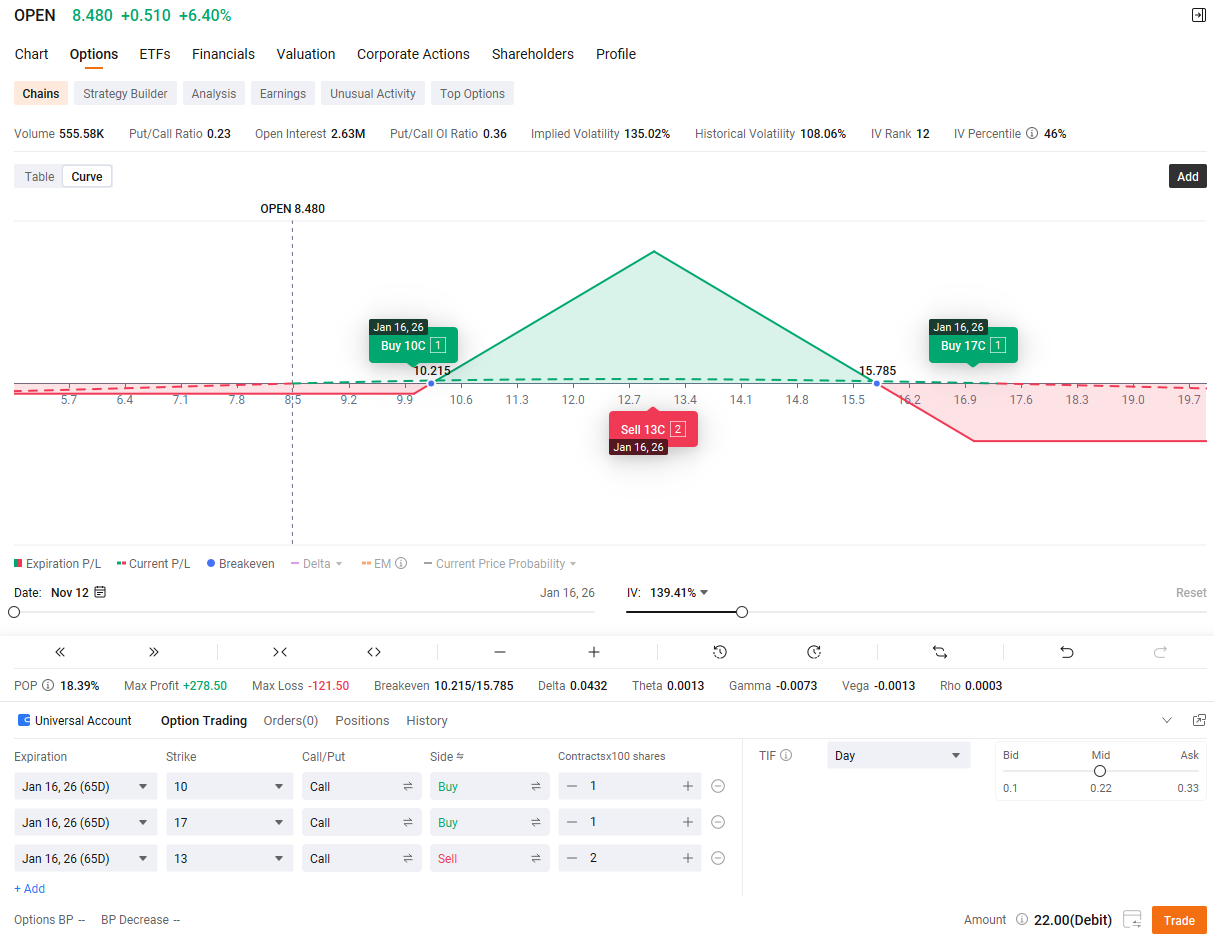Click the Bid/Mid/Ask price slider handle
The width and height of the screenshot is (1214, 939).
(x=1100, y=771)
